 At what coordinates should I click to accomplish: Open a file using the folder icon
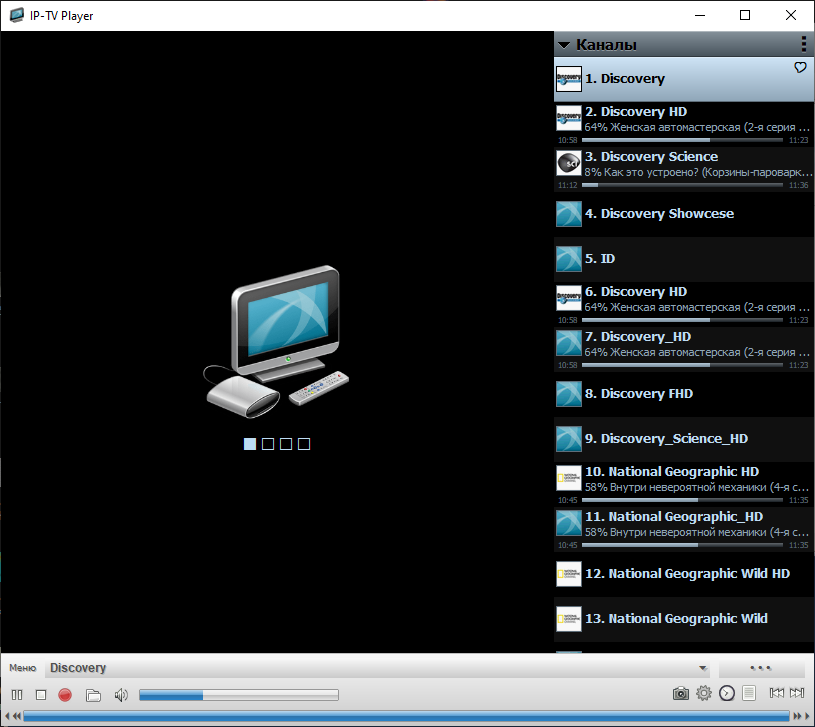click(93, 695)
